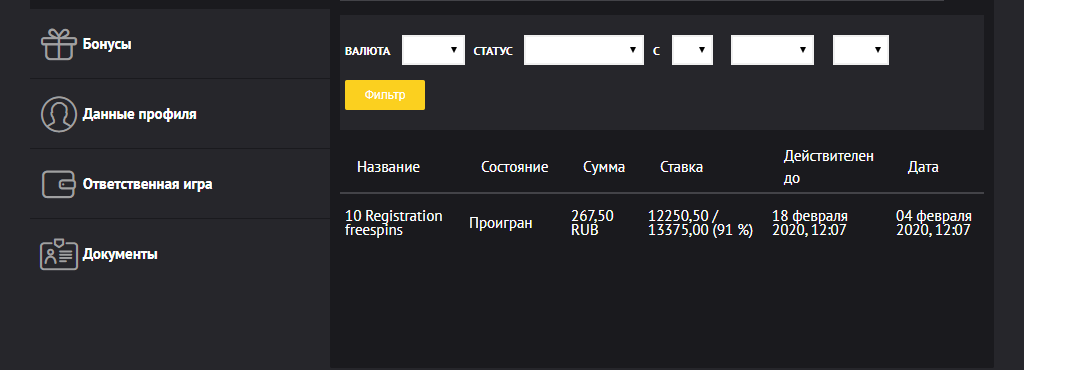Click the Ставка column header

click(x=681, y=167)
